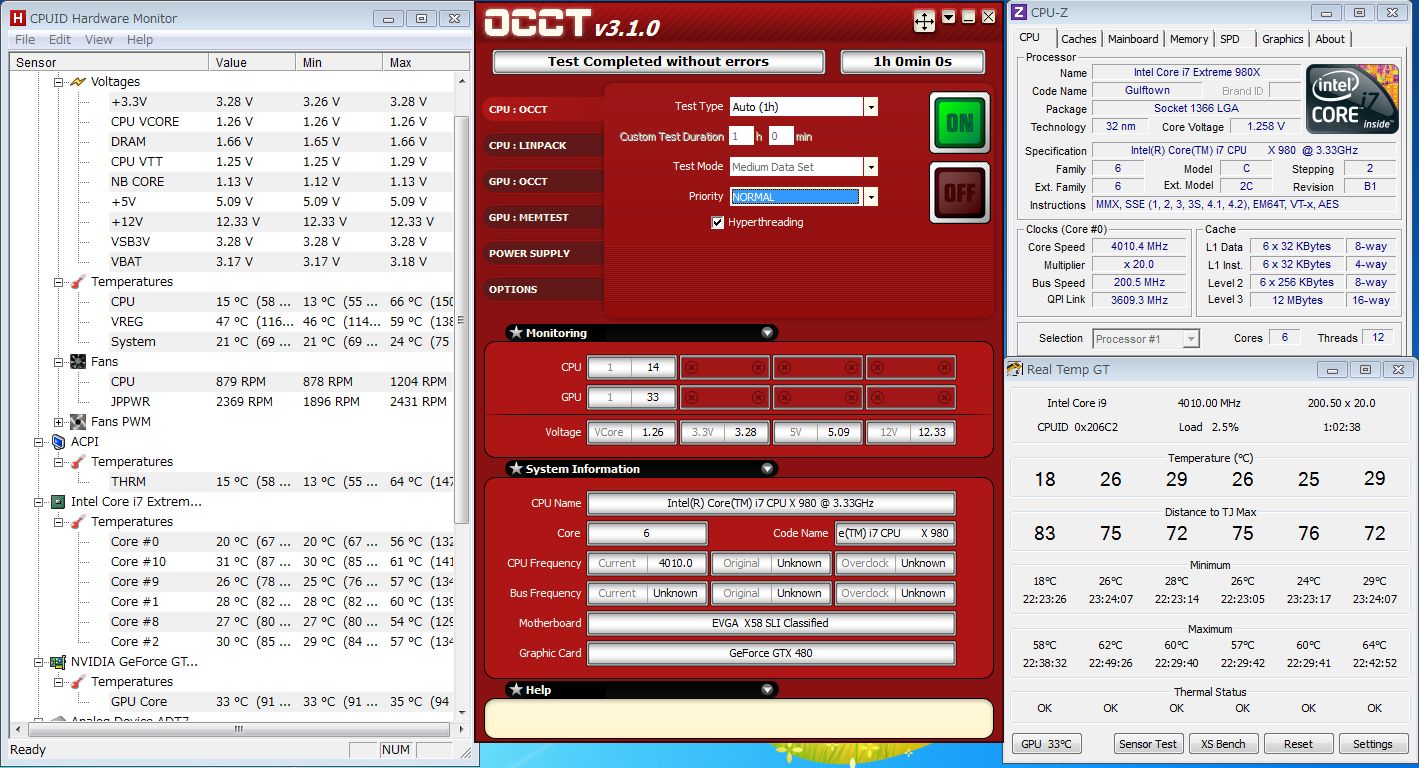
Task: Click the GPU 33°C button in Real Temp
Action: point(1047,744)
